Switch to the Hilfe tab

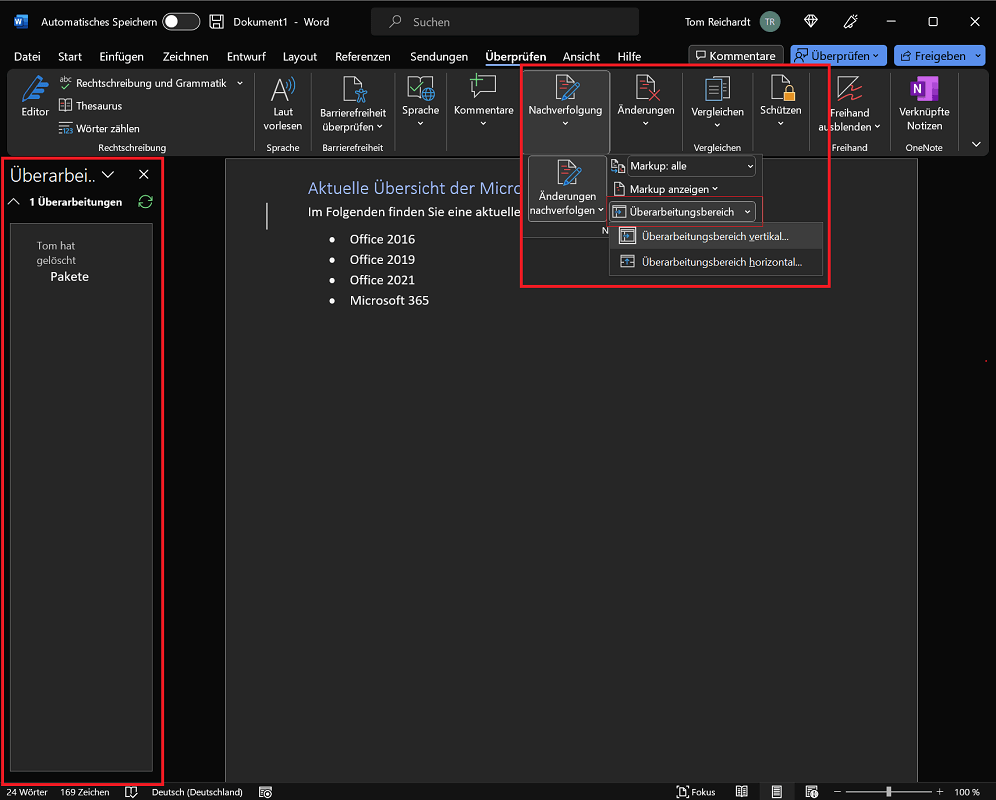[629, 57]
